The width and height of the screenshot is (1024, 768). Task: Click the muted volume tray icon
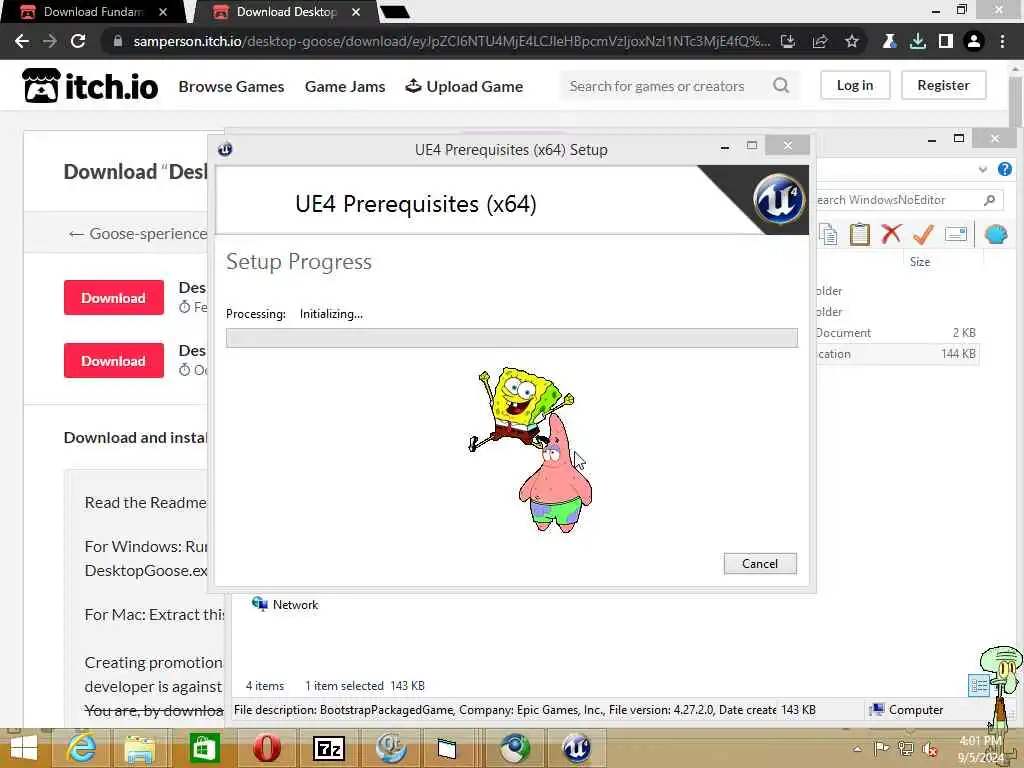coord(929,749)
